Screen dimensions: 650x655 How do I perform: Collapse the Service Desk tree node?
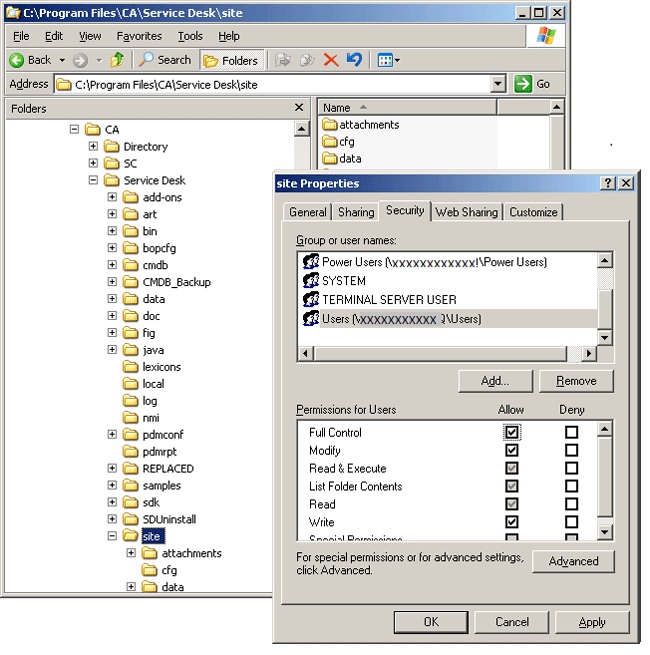click(x=93, y=181)
